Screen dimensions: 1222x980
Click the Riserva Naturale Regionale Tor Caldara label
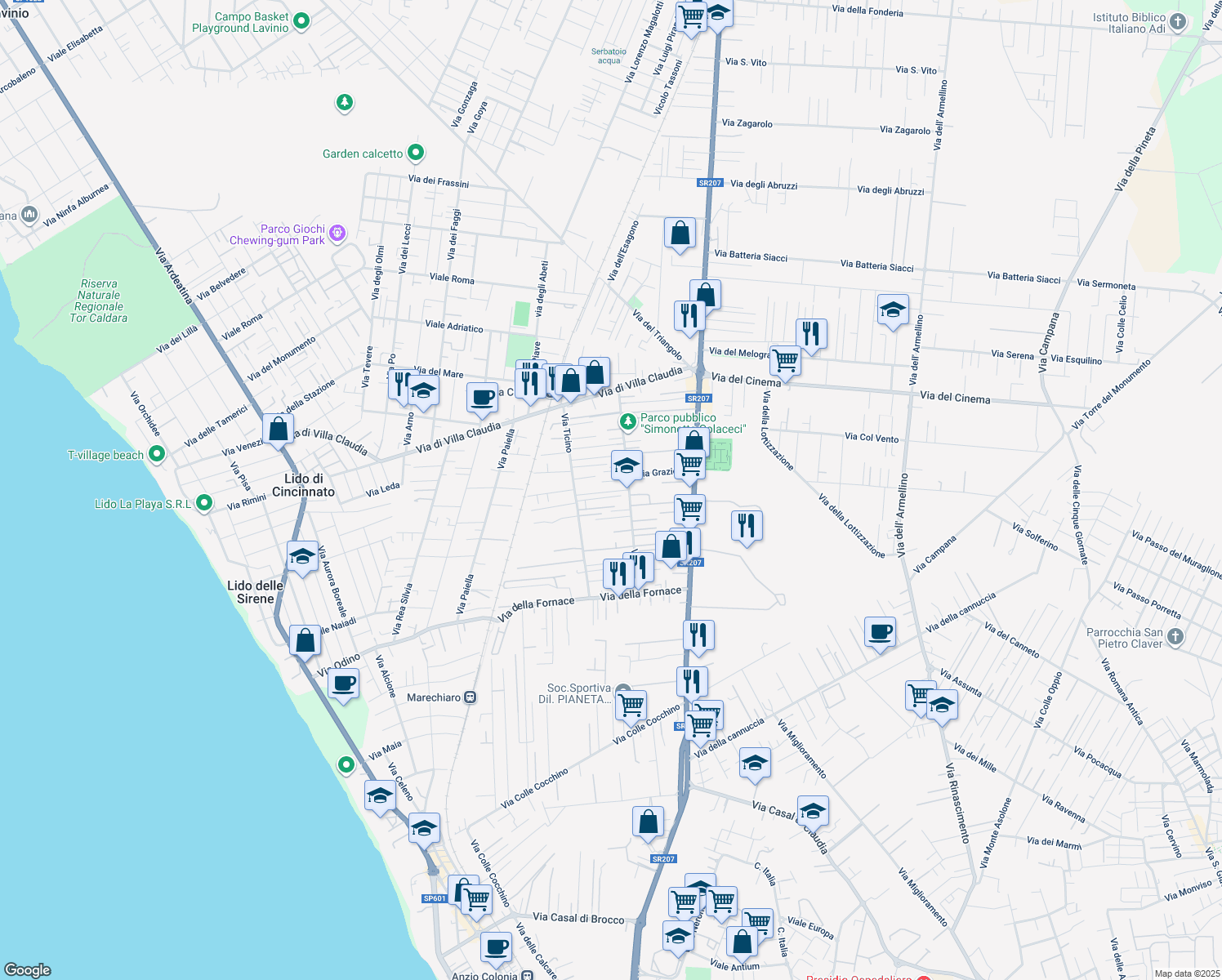point(98,301)
